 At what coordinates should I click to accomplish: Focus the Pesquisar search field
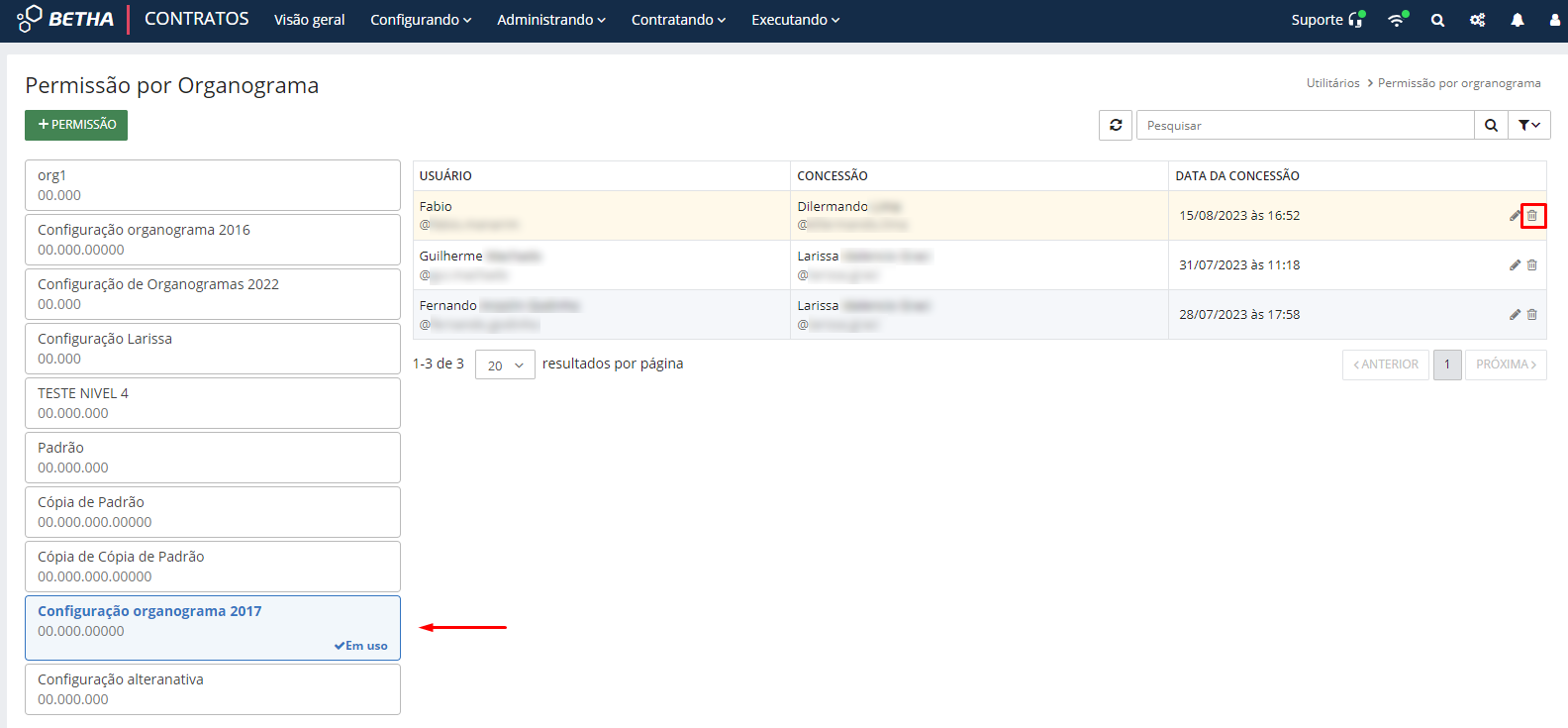pyautogui.click(x=1305, y=125)
